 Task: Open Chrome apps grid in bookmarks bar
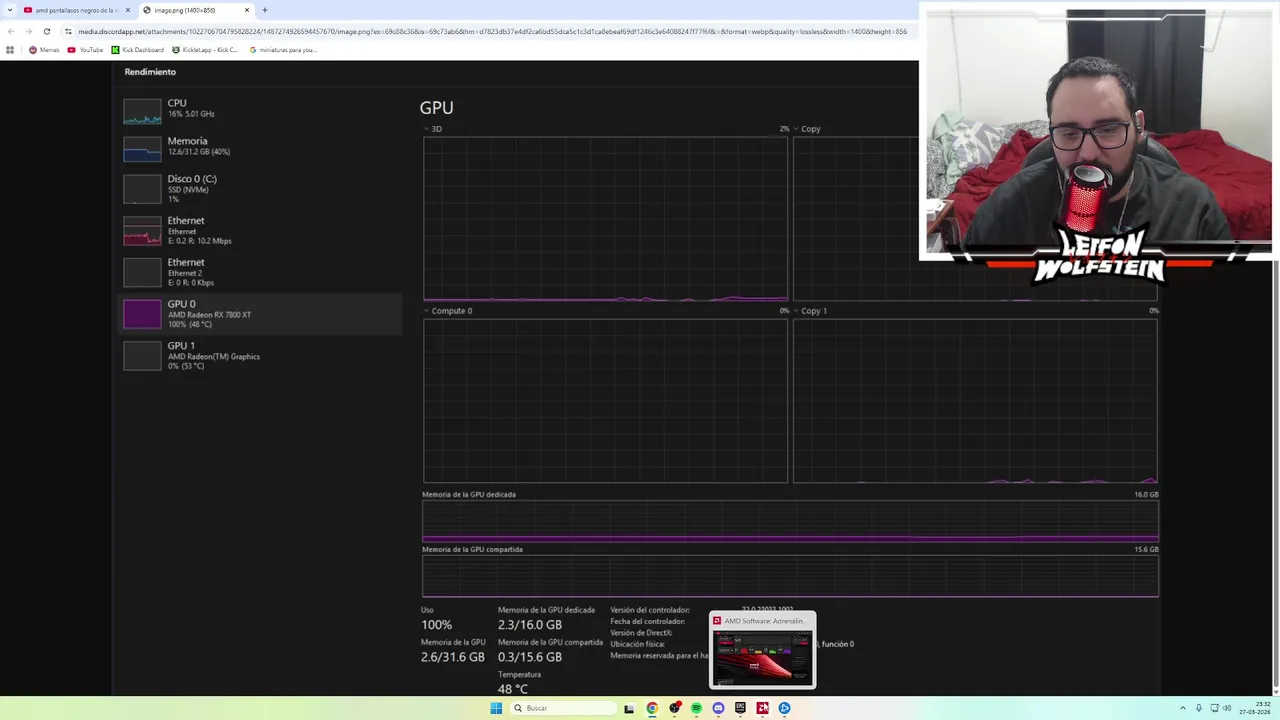(10, 50)
